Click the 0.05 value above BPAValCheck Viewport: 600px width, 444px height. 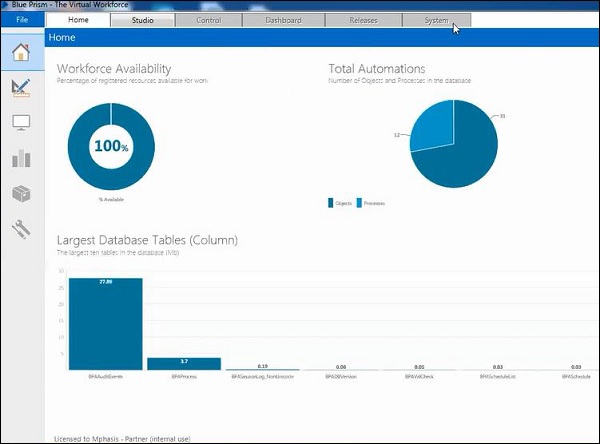coord(419,367)
